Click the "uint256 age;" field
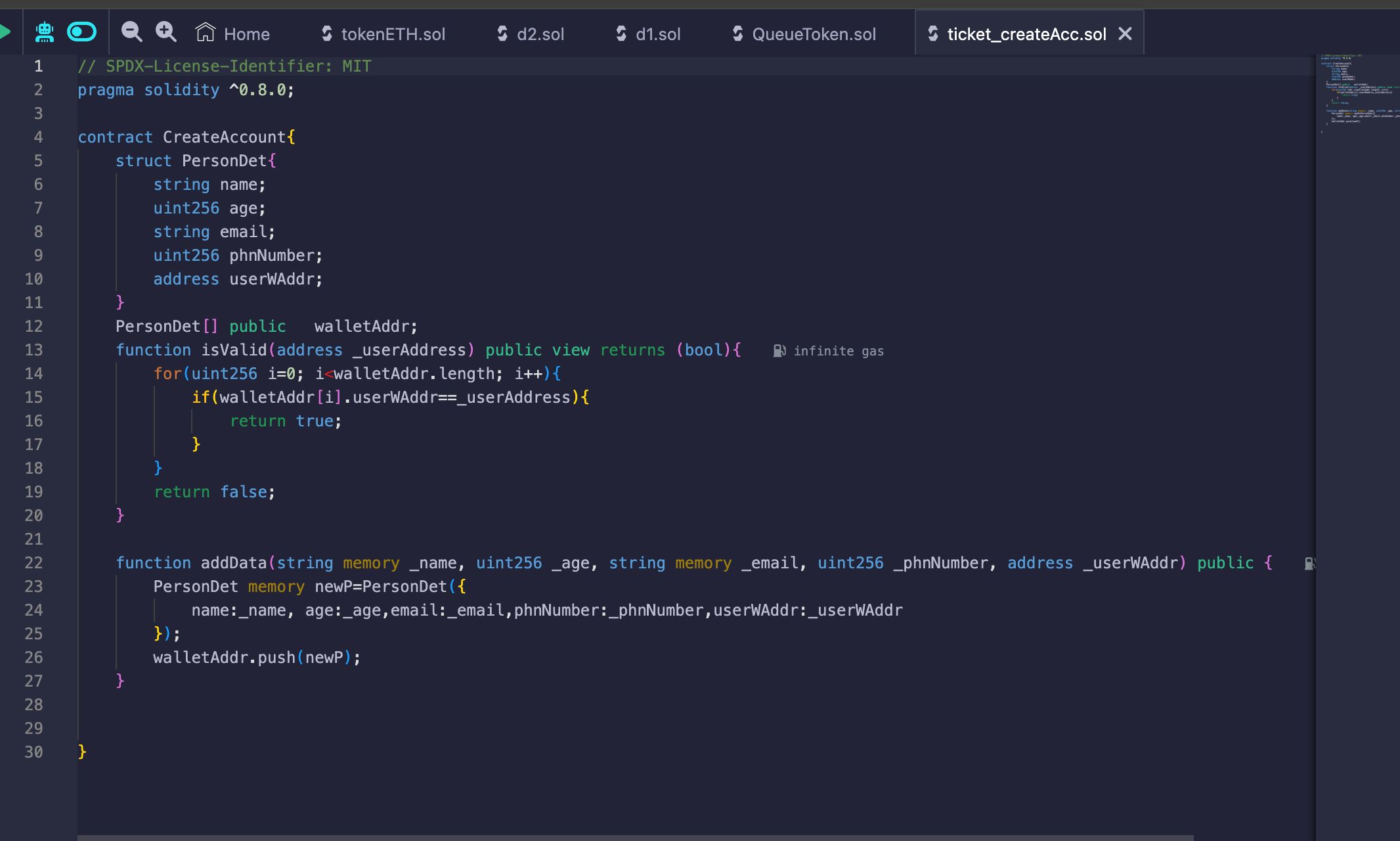 pos(209,208)
